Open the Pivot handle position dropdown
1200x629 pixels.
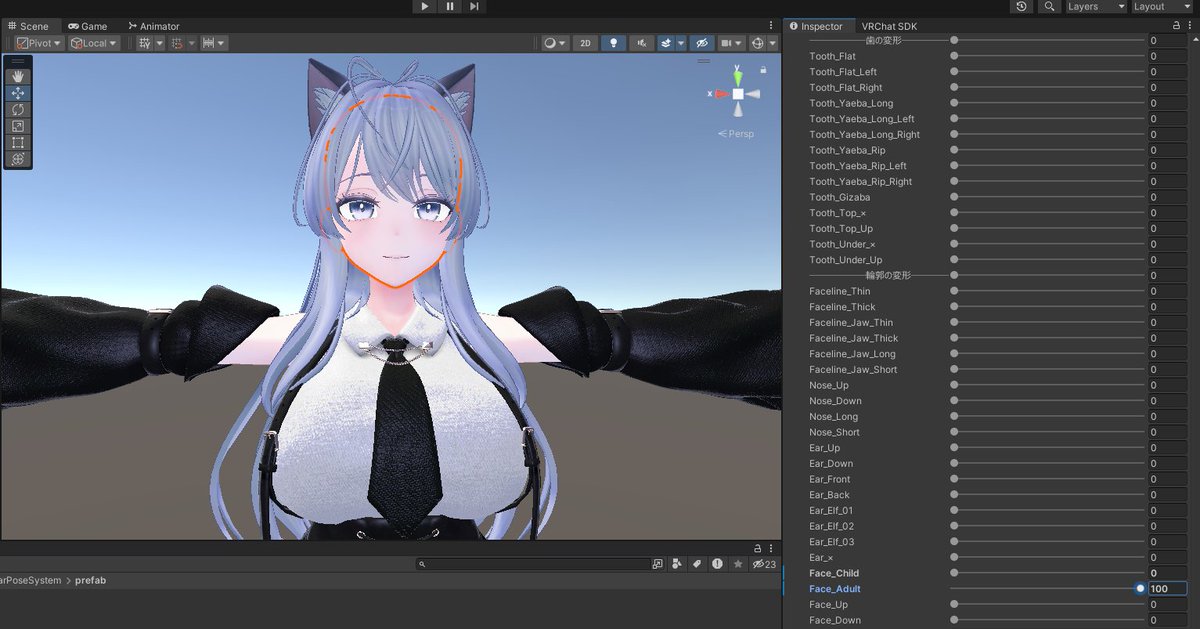pos(39,43)
